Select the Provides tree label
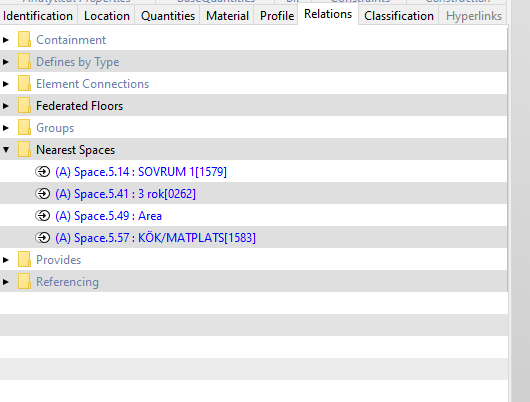The width and height of the screenshot is (530, 402). pyautogui.click(x=58, y=260)
